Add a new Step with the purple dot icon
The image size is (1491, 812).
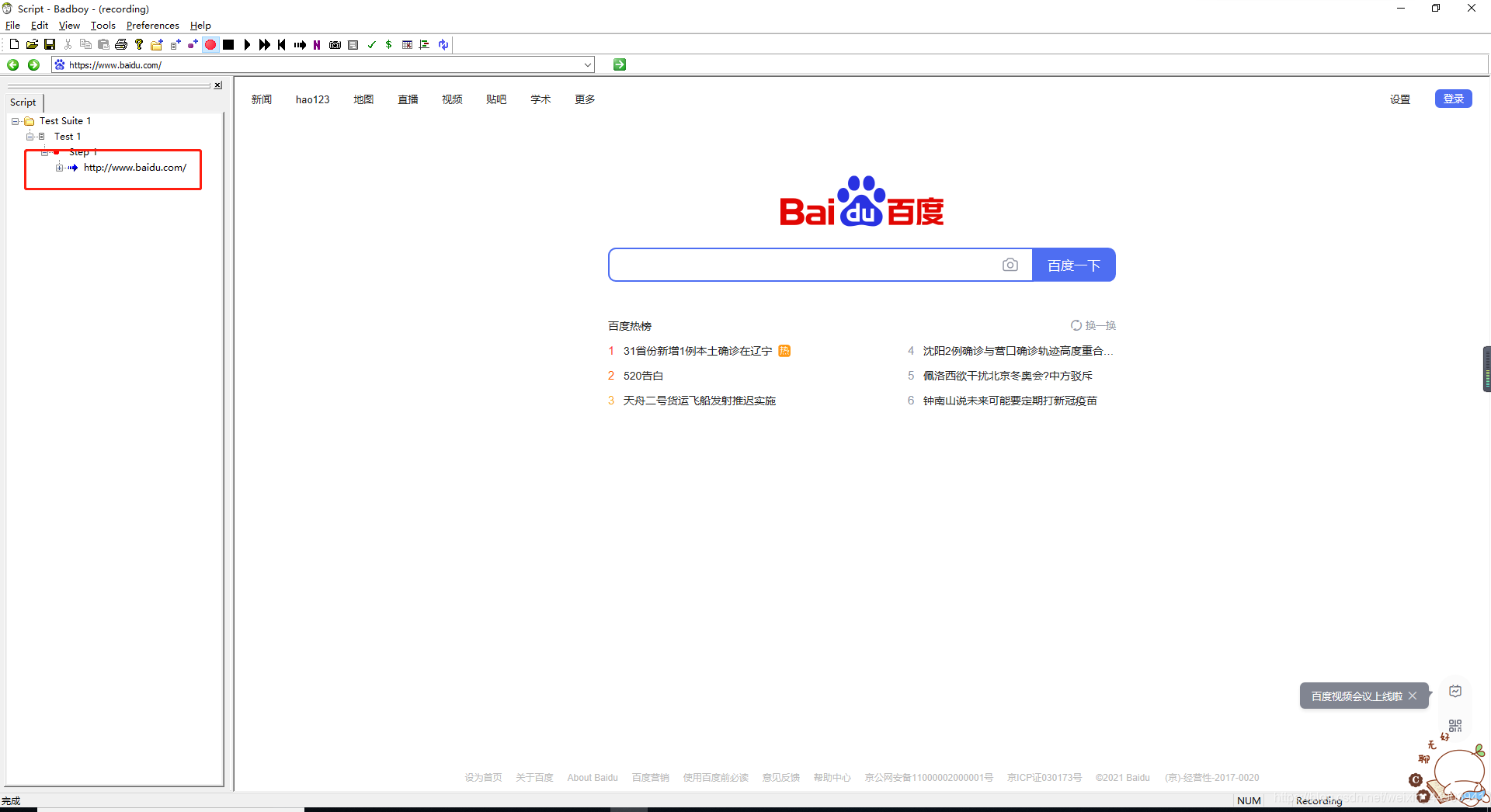193,45
